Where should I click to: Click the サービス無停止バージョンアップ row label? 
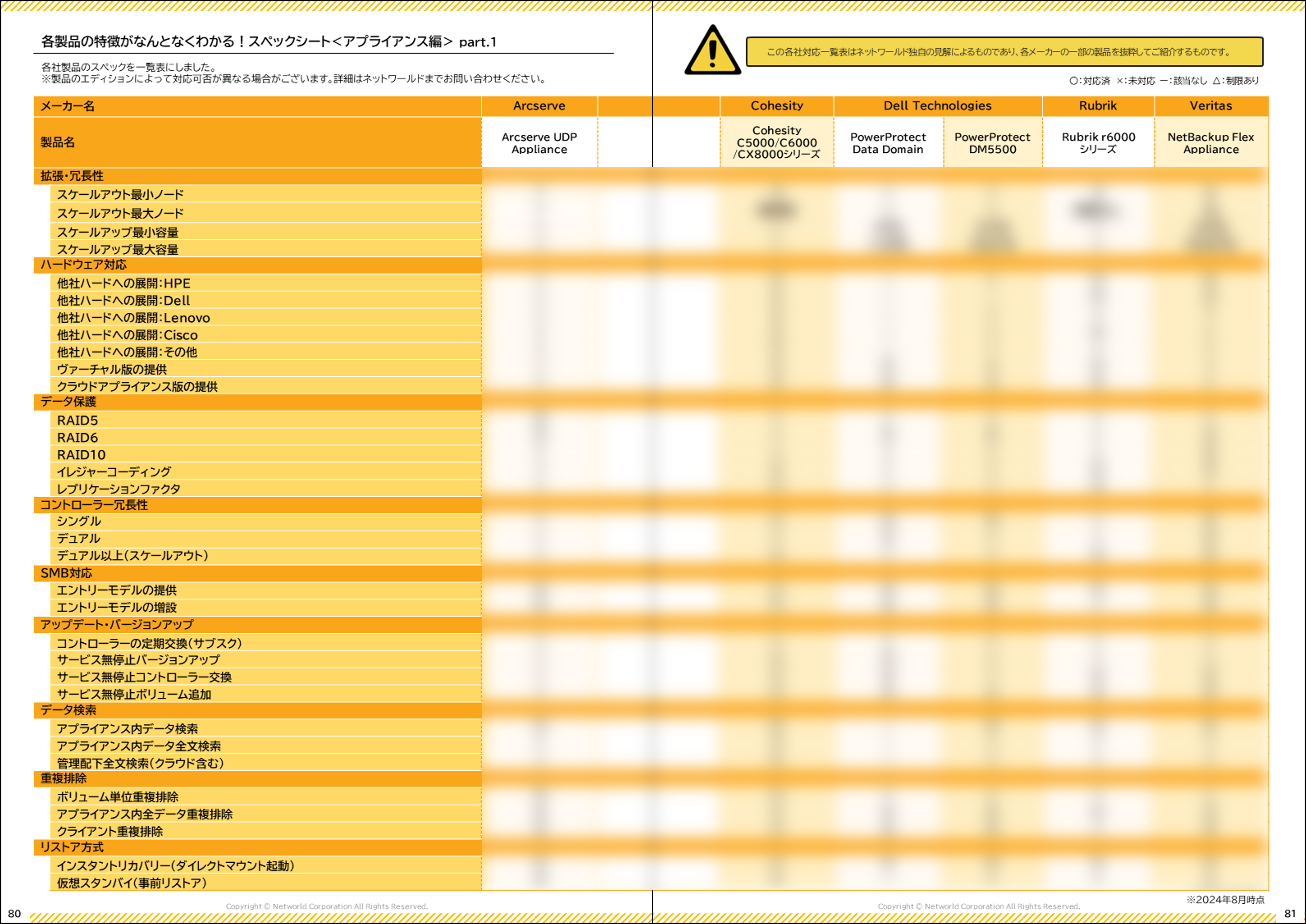[x=266, y=659]
